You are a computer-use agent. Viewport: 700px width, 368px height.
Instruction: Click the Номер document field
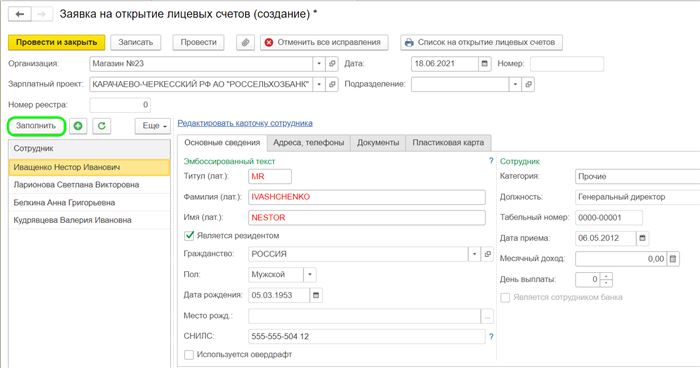[x=567, y=63]
